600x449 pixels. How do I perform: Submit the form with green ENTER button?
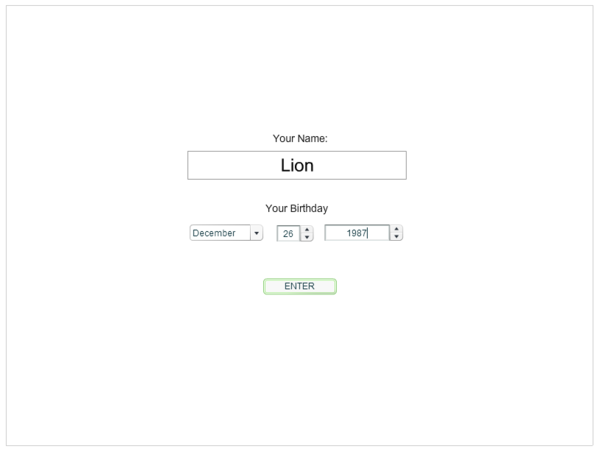pyautogui.click(x=300, y=286)
